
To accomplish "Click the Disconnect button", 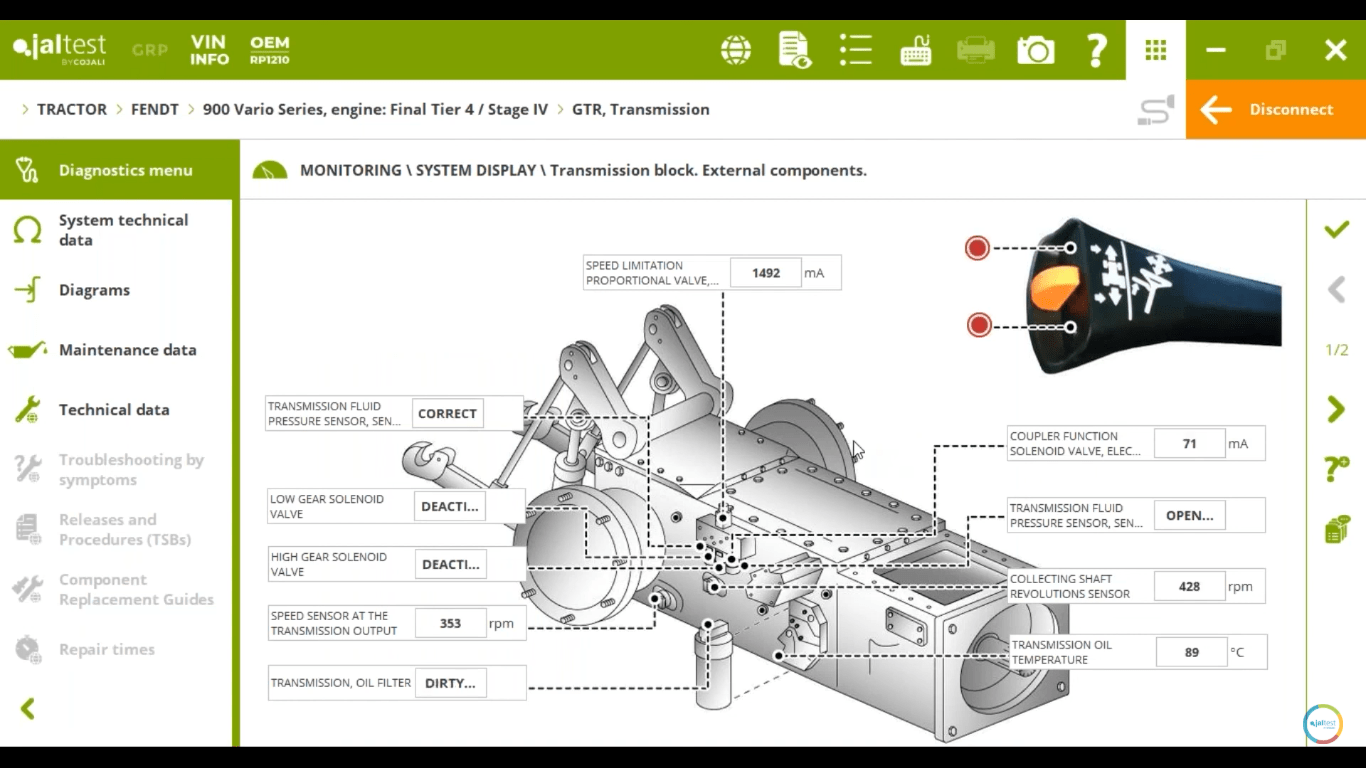I will pyautogui.click(x=1275, y=110).
